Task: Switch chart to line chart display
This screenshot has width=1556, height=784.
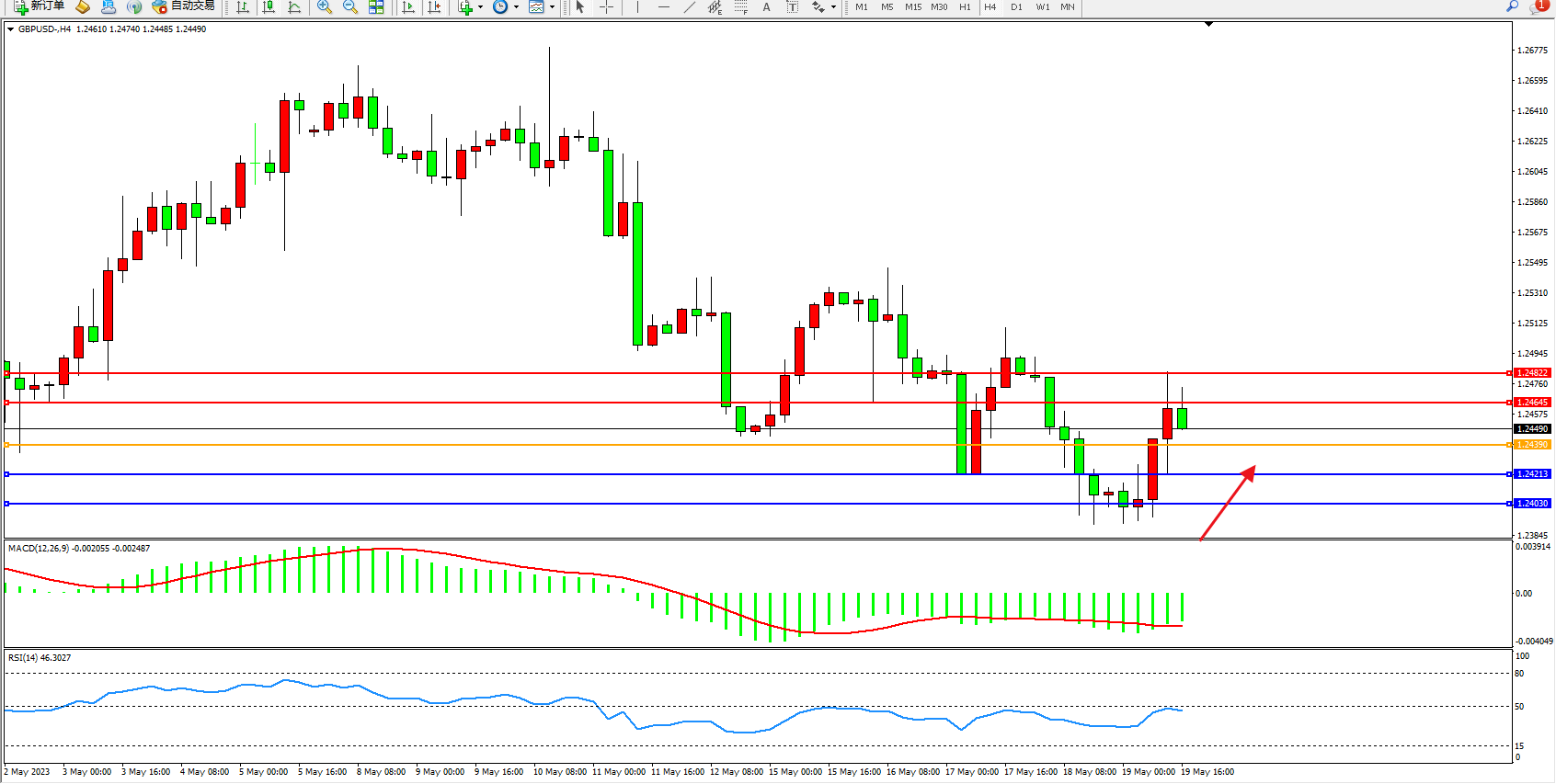Action: (294, 7)
